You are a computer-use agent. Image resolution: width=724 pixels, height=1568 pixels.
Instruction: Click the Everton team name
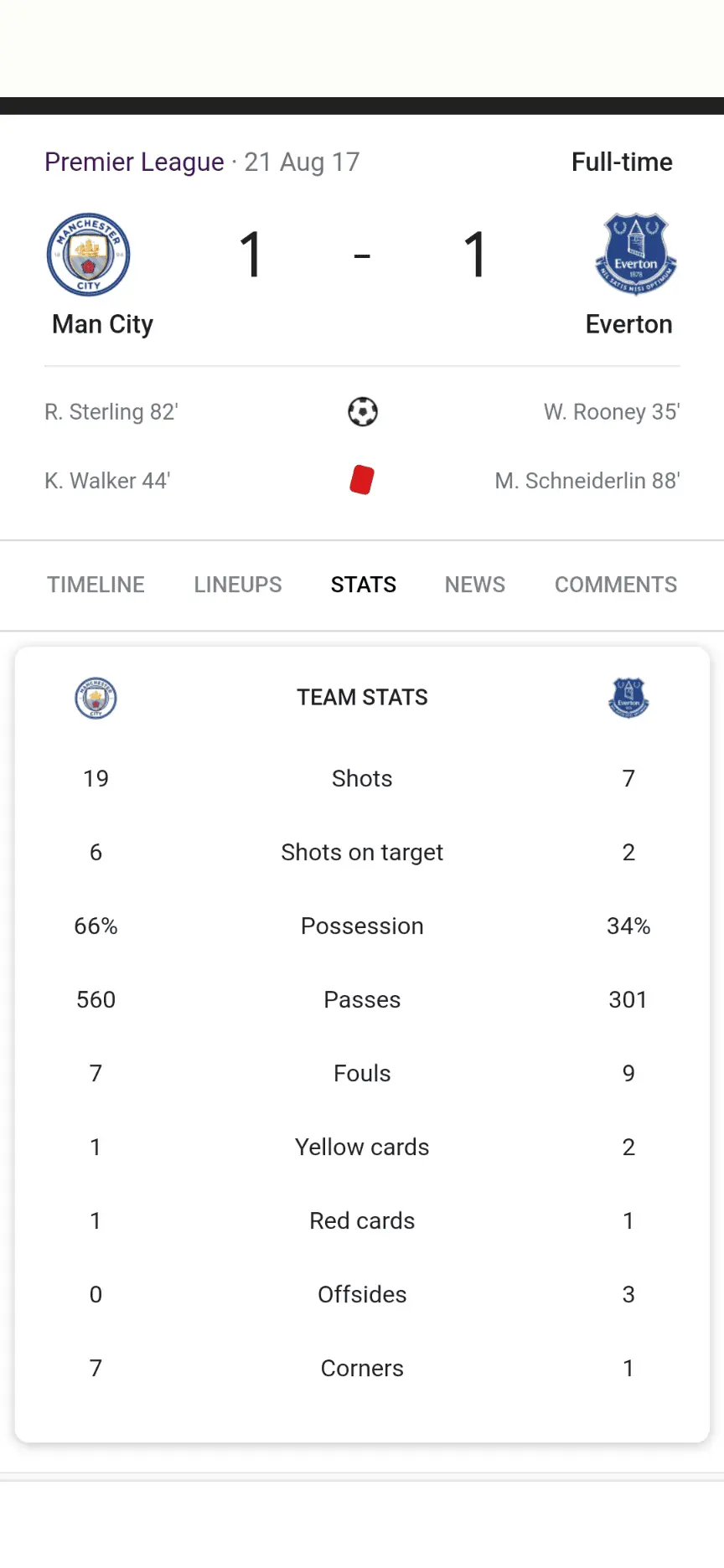(628, 324)
